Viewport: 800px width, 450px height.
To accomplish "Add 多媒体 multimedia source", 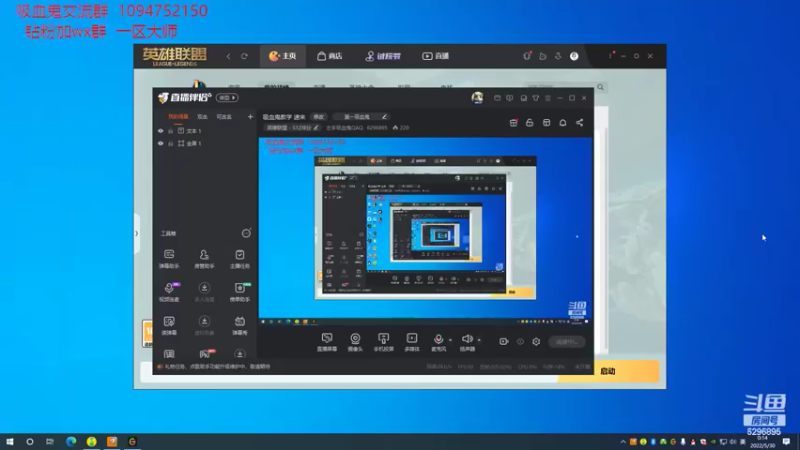I will click(x=412, y=342).
